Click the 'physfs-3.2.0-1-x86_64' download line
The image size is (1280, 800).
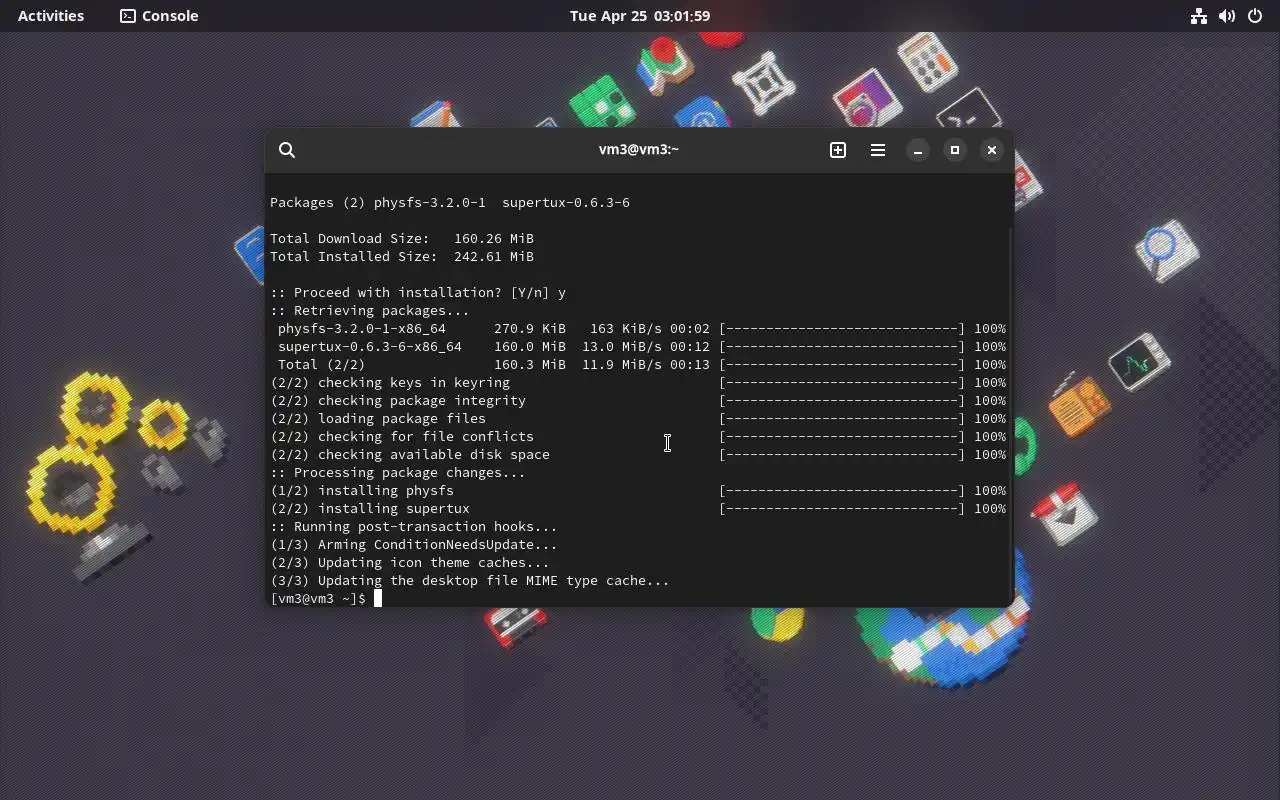coord(641,328)
